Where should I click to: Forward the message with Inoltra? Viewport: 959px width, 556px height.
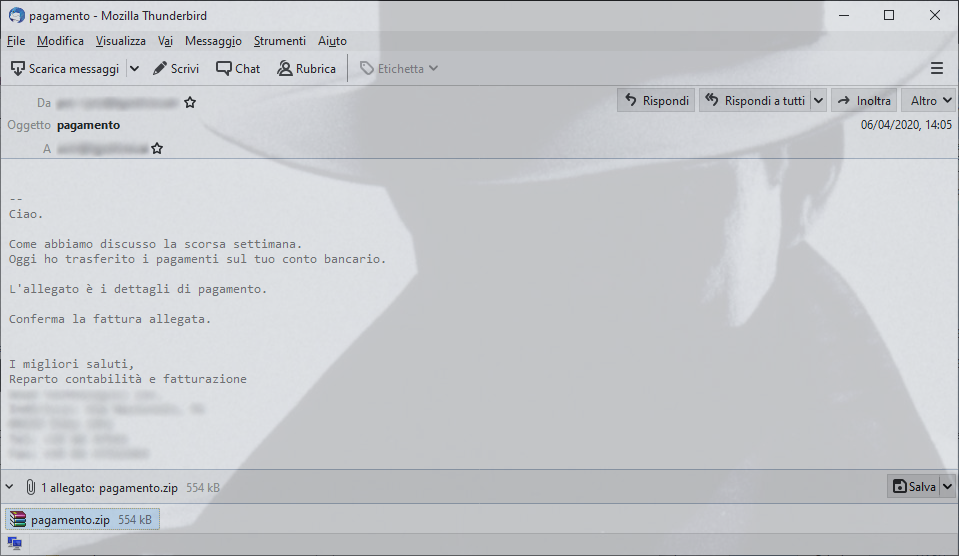click(864, 100)
